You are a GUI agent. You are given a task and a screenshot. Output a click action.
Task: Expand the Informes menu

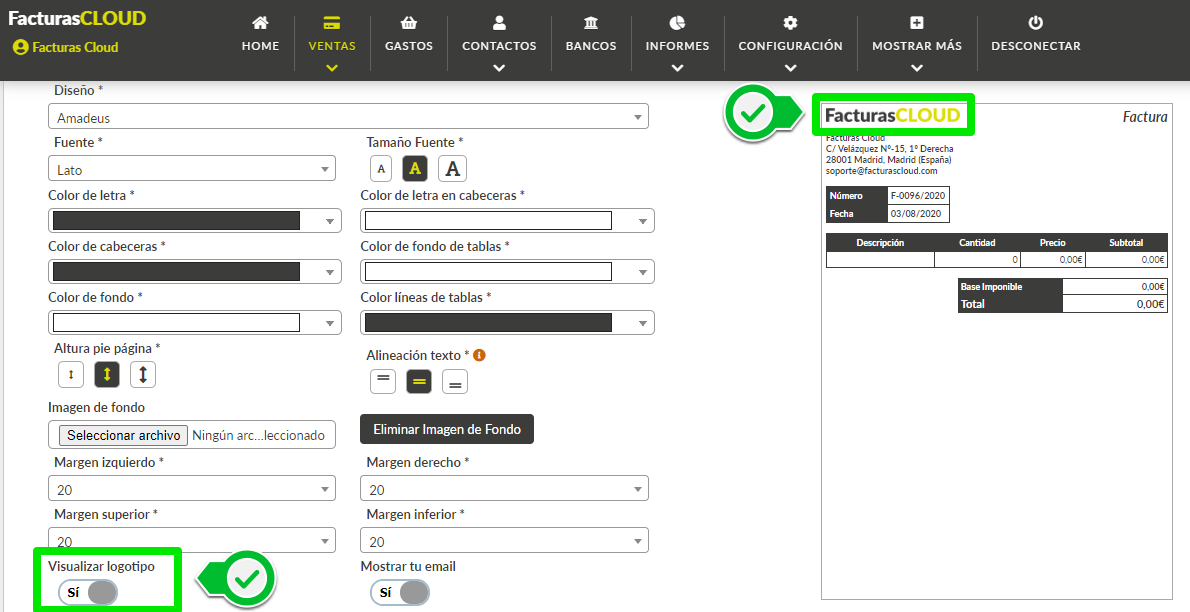pyautogui.click(x=677, y=45)
